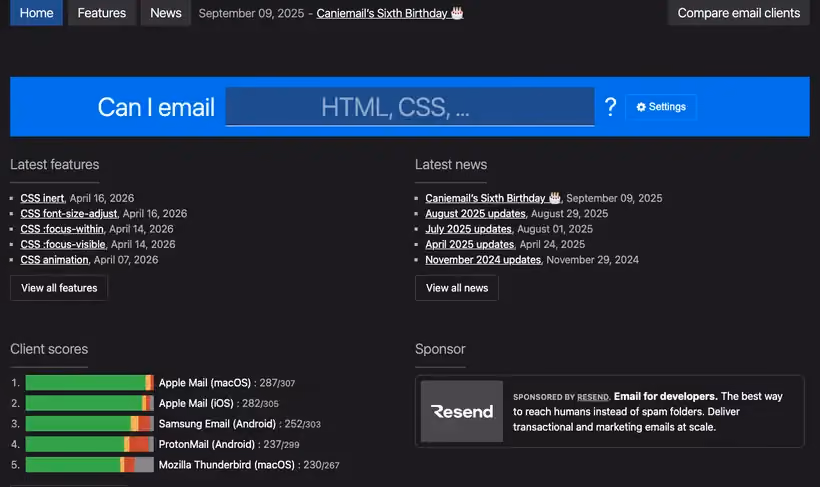The image size is (820, 487).
Task: Open the November 2024 updates link
Action: click(483, 260)
